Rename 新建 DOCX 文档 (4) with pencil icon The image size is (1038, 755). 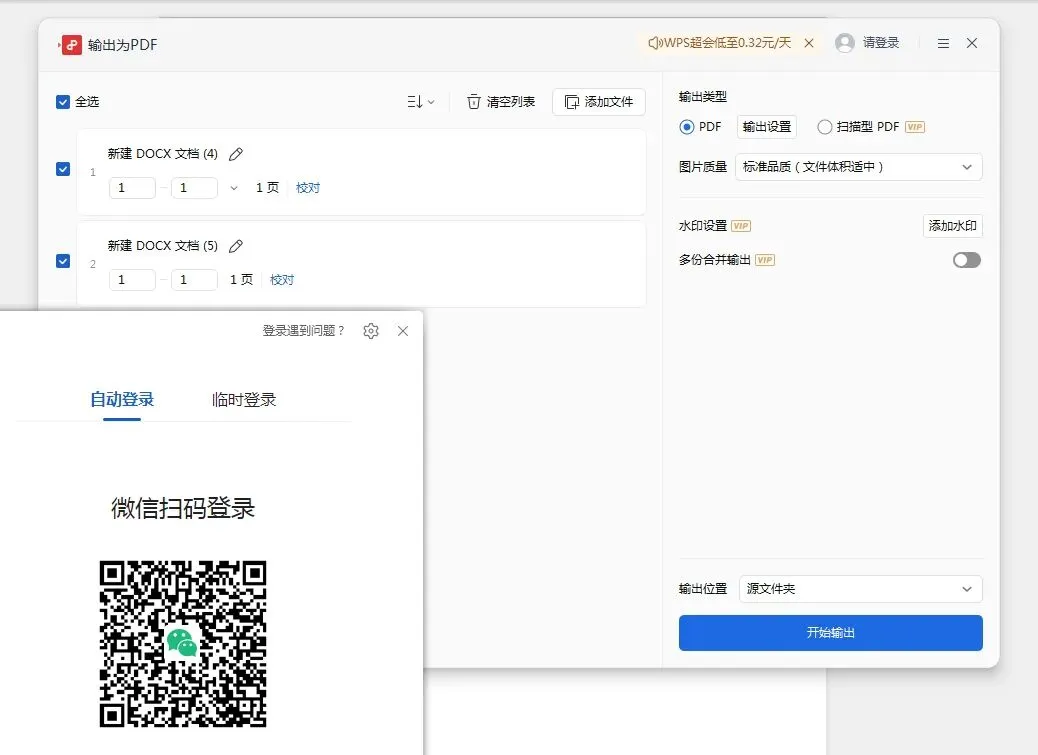tap(236, 154)
